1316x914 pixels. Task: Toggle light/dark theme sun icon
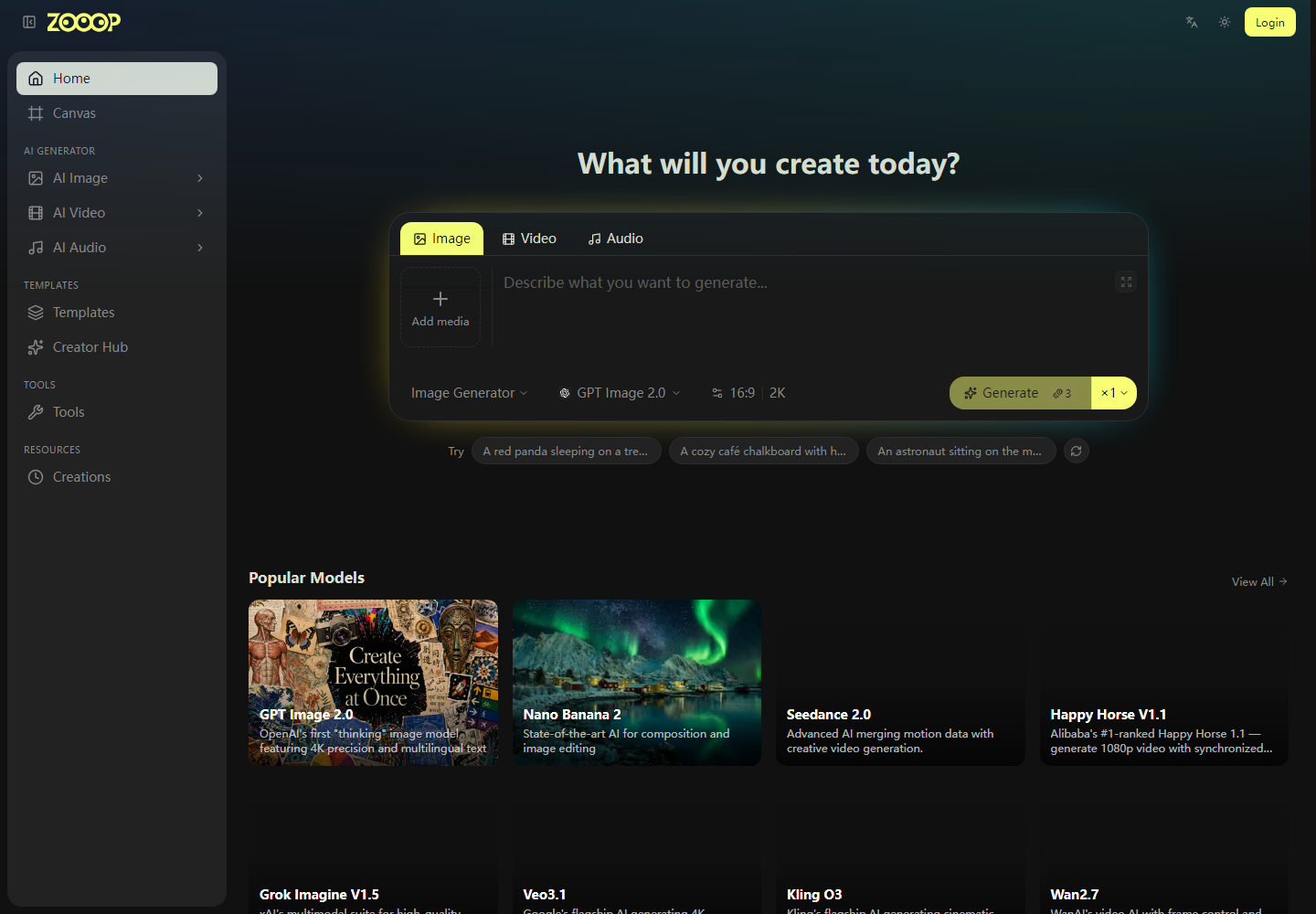pyautogui.click(x=1225, y=22)
